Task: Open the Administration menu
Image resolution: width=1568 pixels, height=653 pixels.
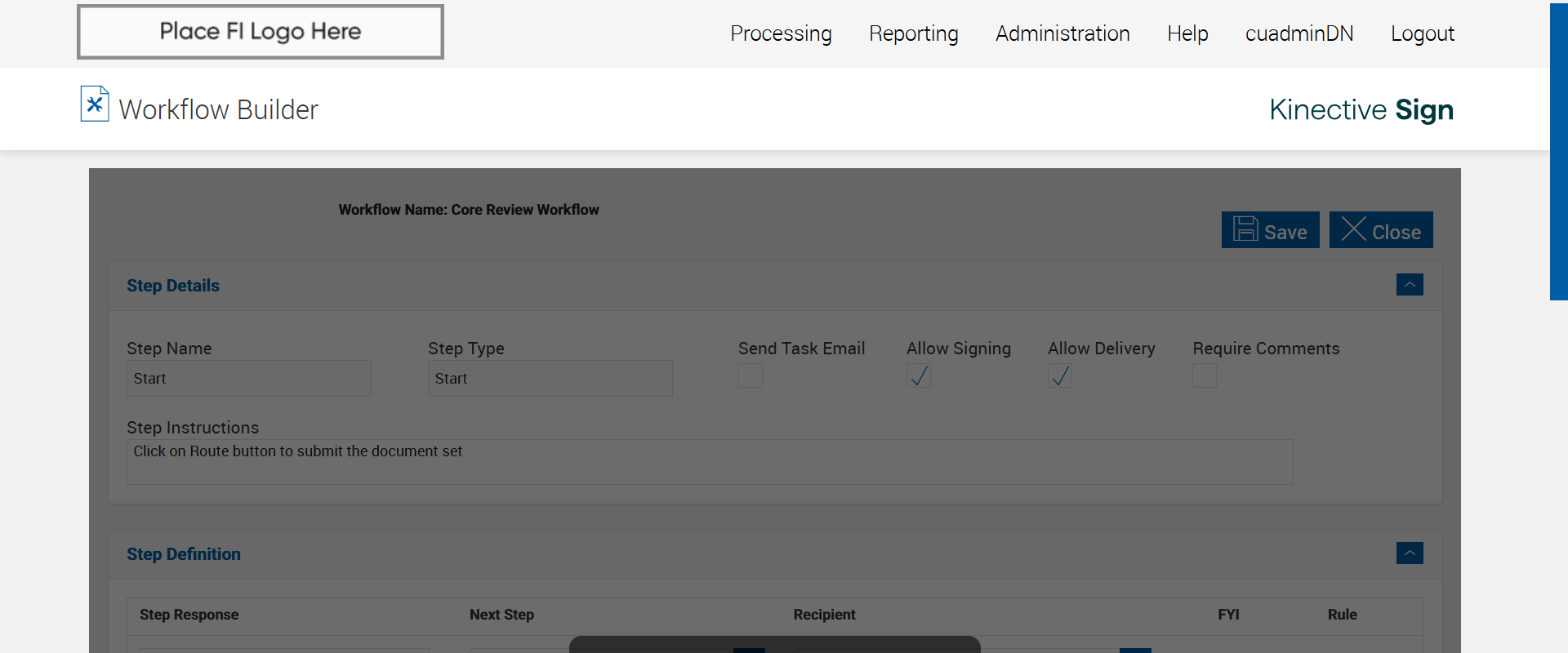Action: [x=1062, y=33]
